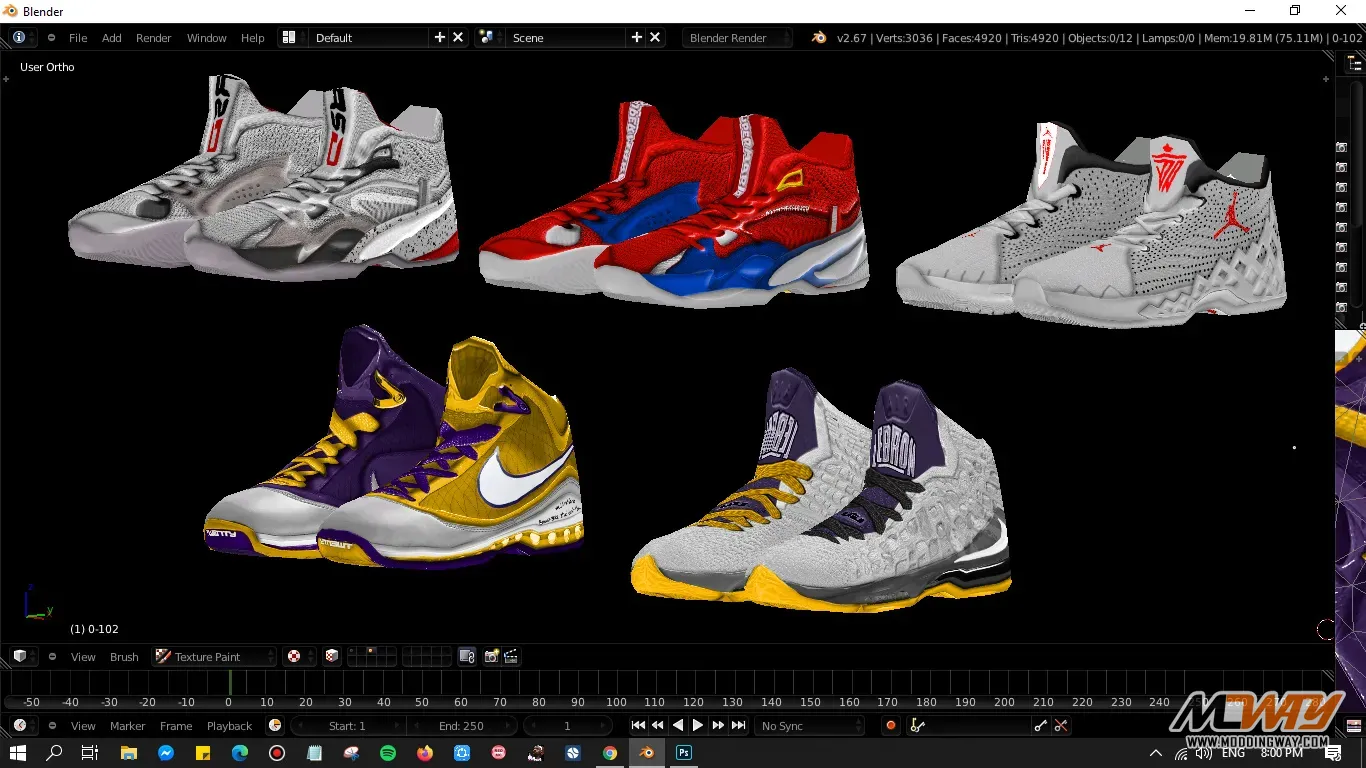Delete the Default screen layout with X

pyautogui.click(x=458, y=37)
